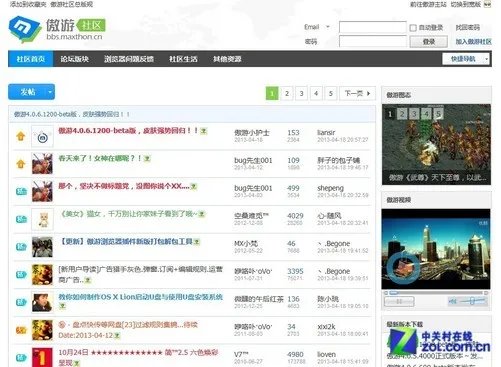Screen dimensions: 501x367
Task: Click the sticky arrow icon beside 傲游4.0.6.1200-beta thread
Action: click(21, 136)
